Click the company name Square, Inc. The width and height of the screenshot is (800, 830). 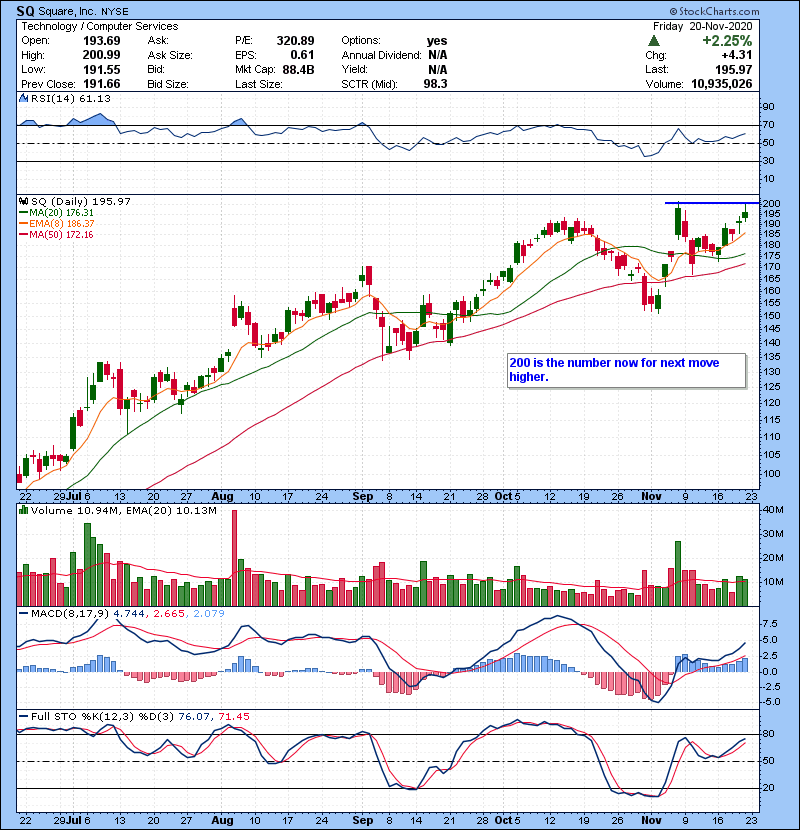tap(67, 11)
